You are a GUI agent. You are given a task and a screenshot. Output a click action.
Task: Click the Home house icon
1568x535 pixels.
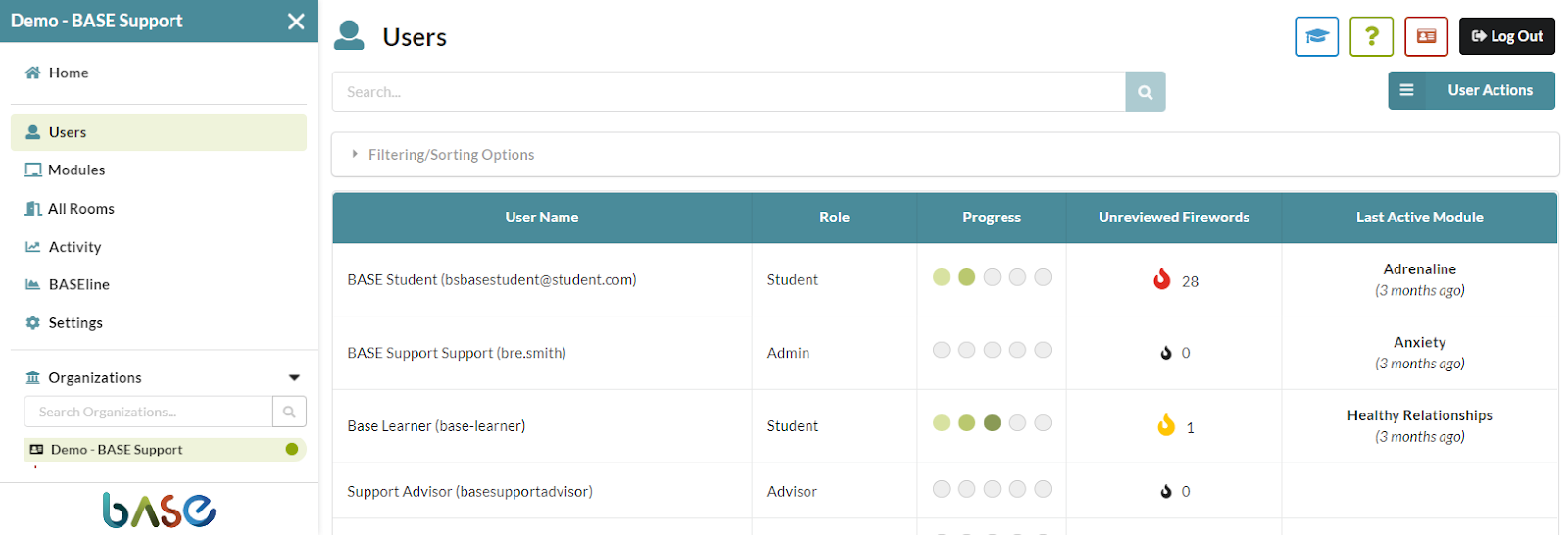pyautogui.click(x=32, y=73)
